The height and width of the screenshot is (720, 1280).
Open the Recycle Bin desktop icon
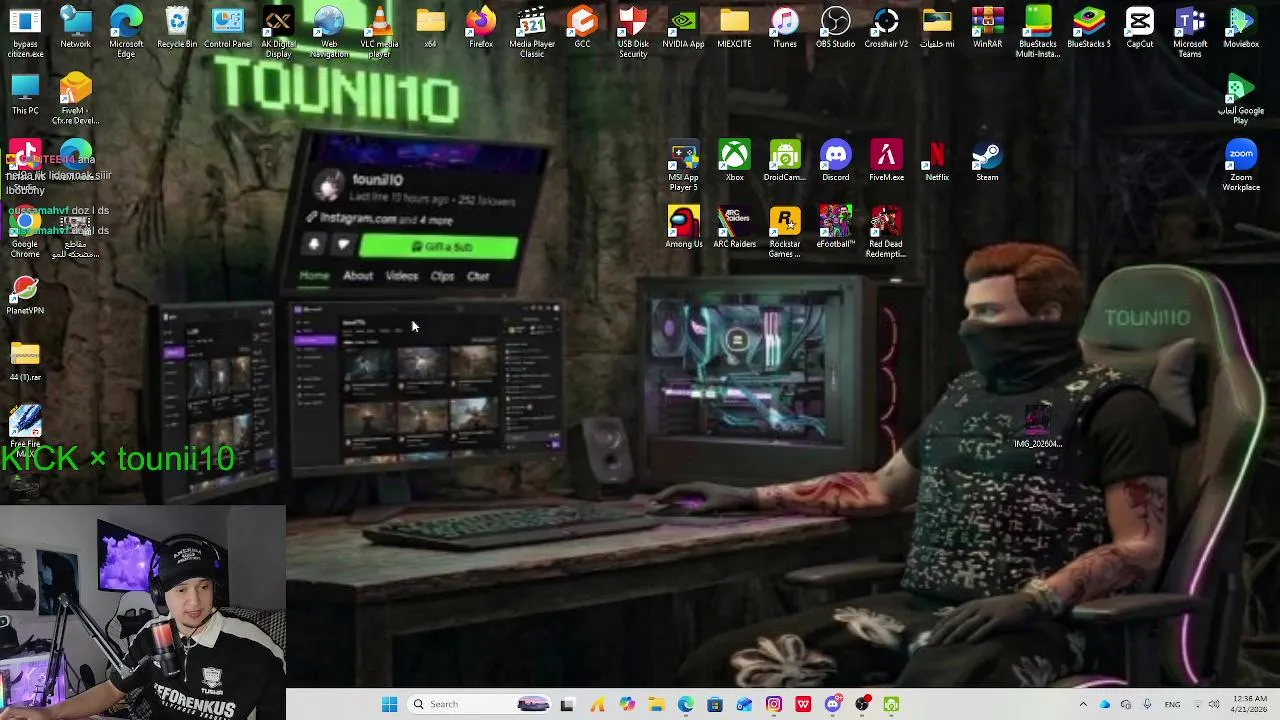[x=177, y=27]
